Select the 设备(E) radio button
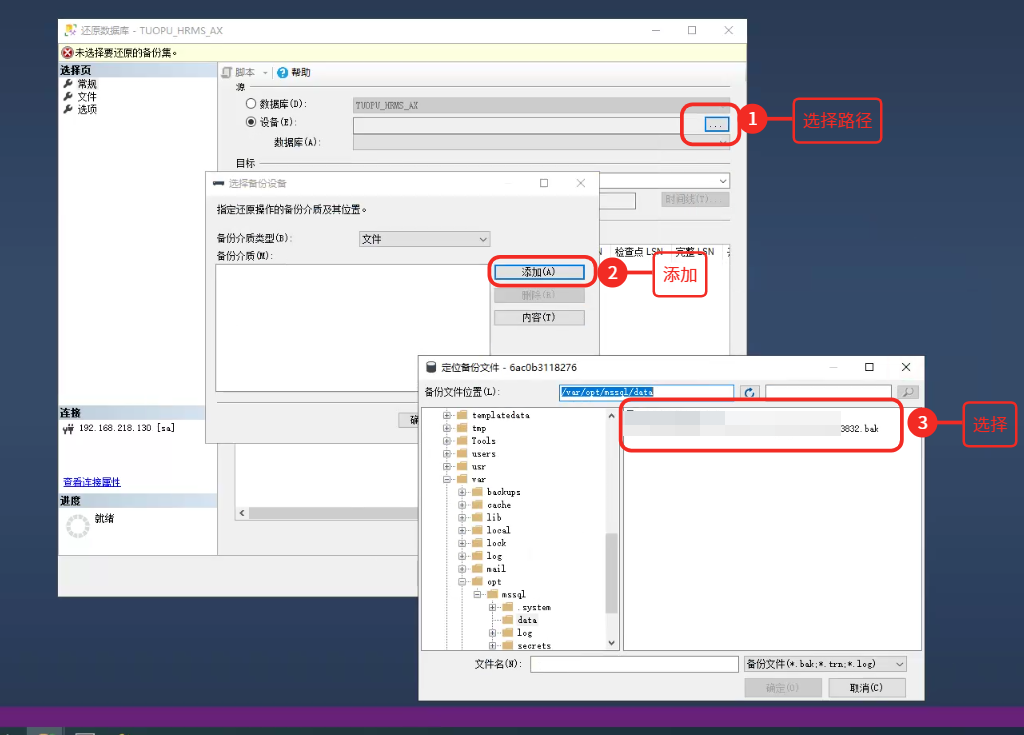Screen dimensions: 1024x735 pyautogui.click(x=250, y=123)
